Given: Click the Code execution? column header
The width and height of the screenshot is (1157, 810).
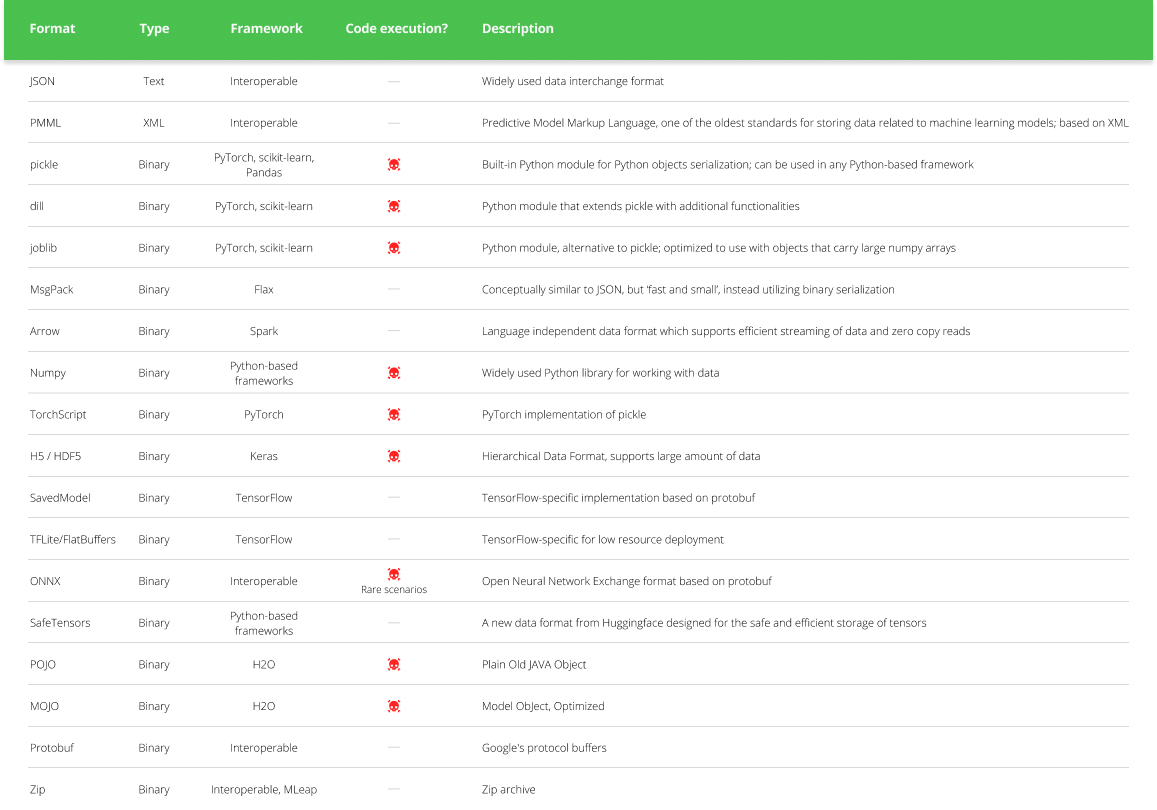Looking at the screenshot, I should coord(397,28).
